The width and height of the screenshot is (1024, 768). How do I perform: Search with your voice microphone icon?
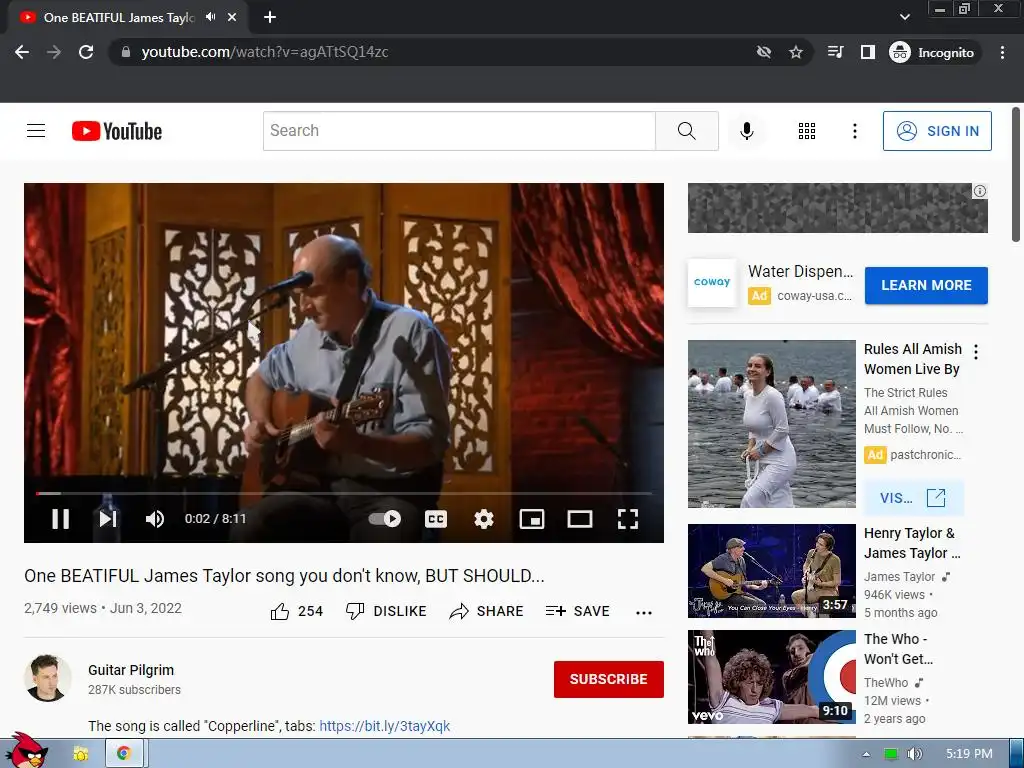coord(746,131)
